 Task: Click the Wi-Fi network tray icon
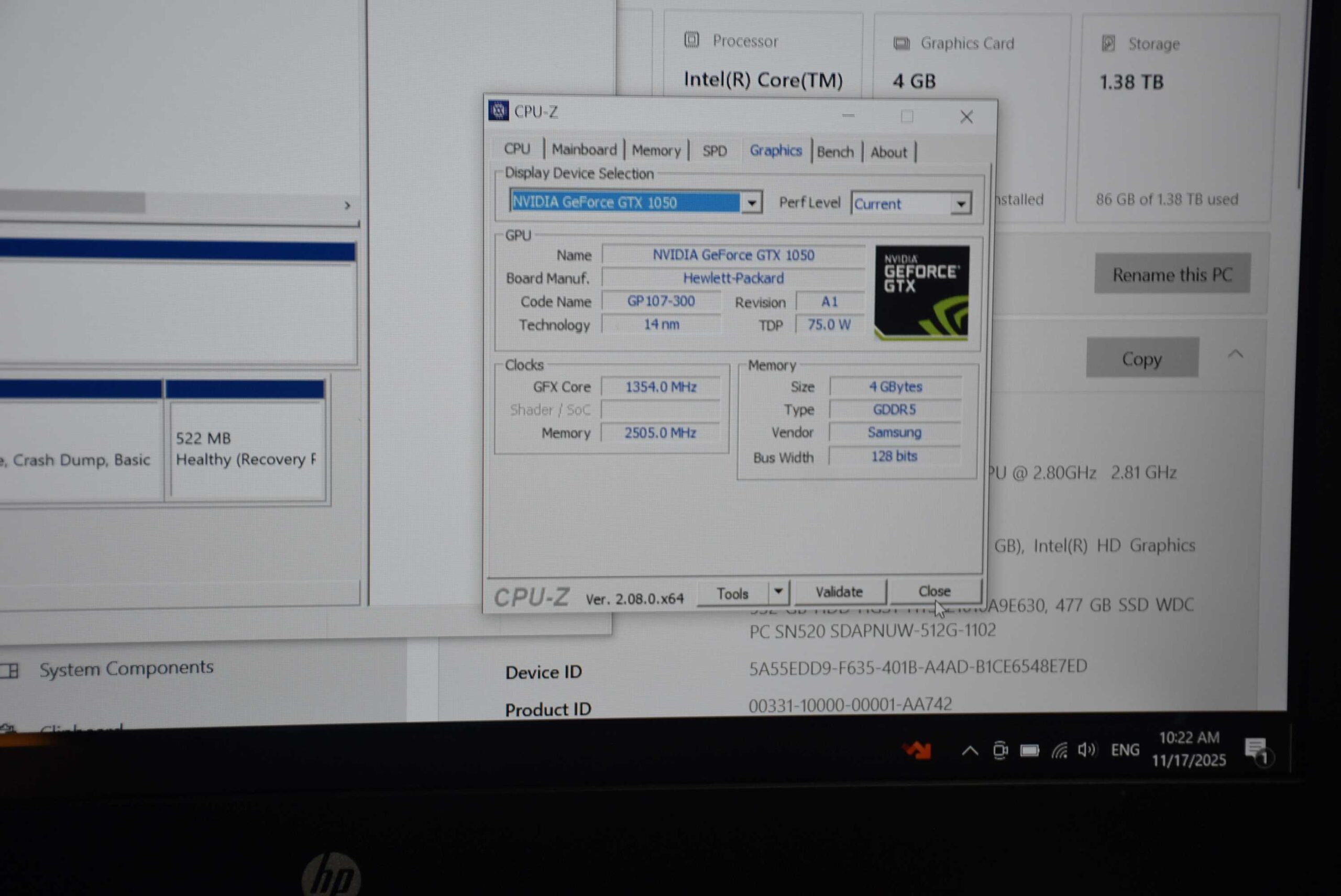(x=1059, y=750)
